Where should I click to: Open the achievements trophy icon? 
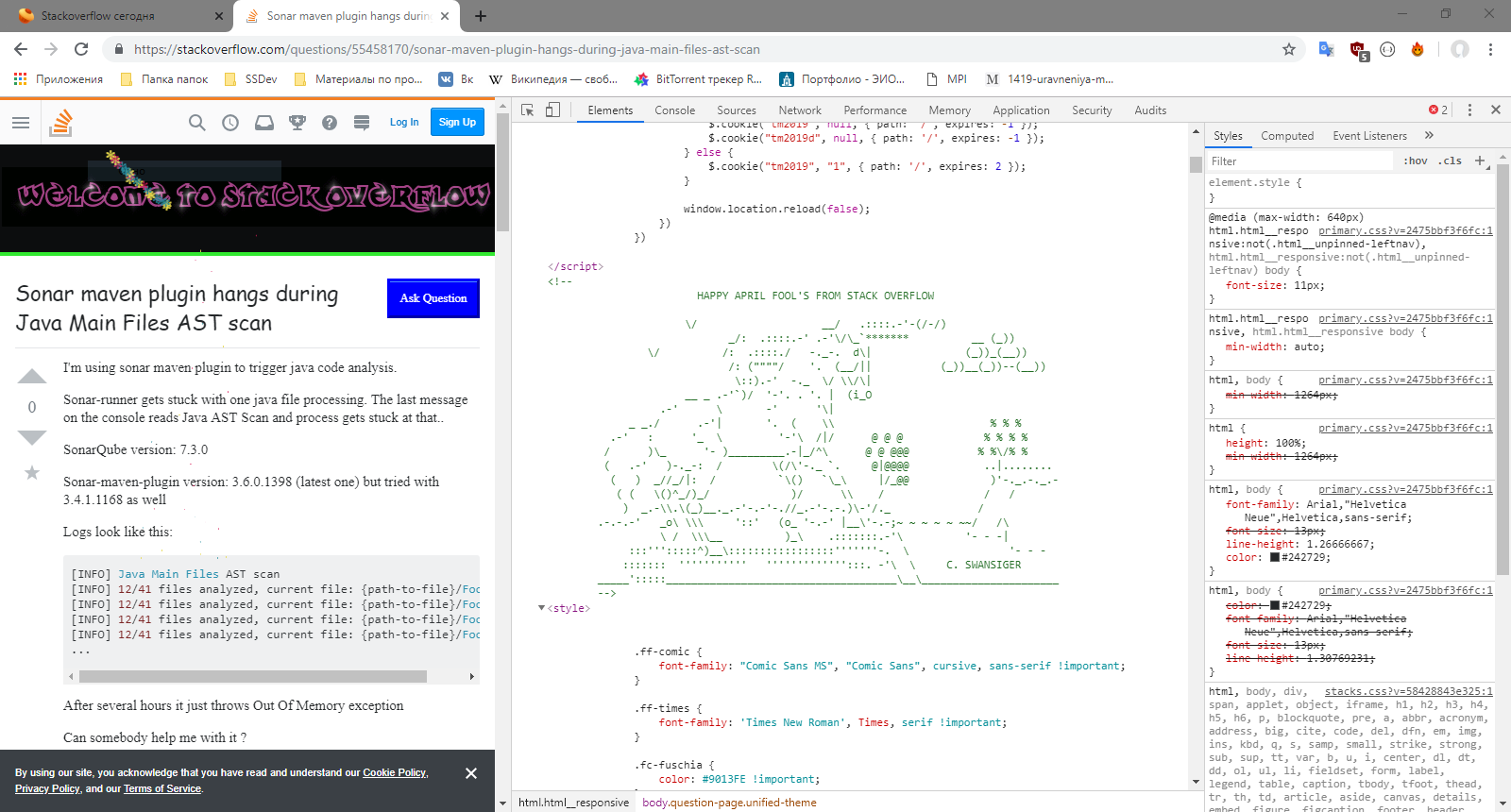tap(297, 123)
